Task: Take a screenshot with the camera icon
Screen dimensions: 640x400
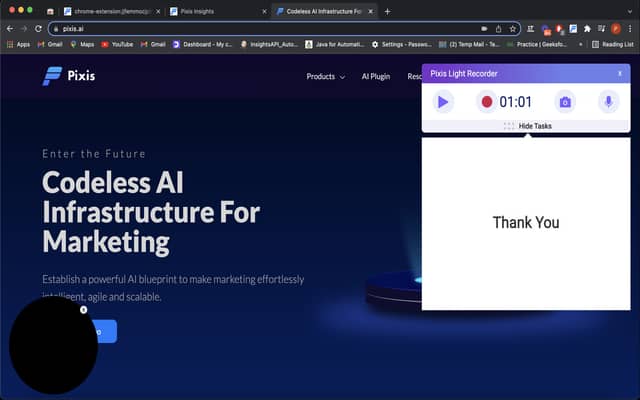Action: click(565, 101)
